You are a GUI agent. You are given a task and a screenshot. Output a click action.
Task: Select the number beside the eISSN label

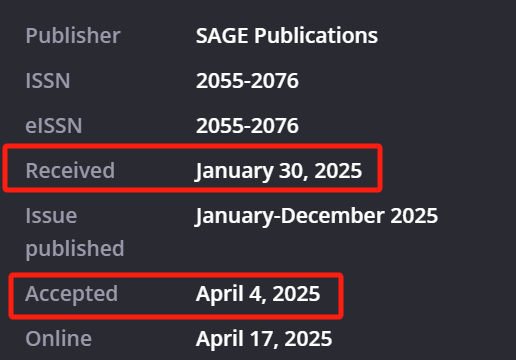point(247,126)
